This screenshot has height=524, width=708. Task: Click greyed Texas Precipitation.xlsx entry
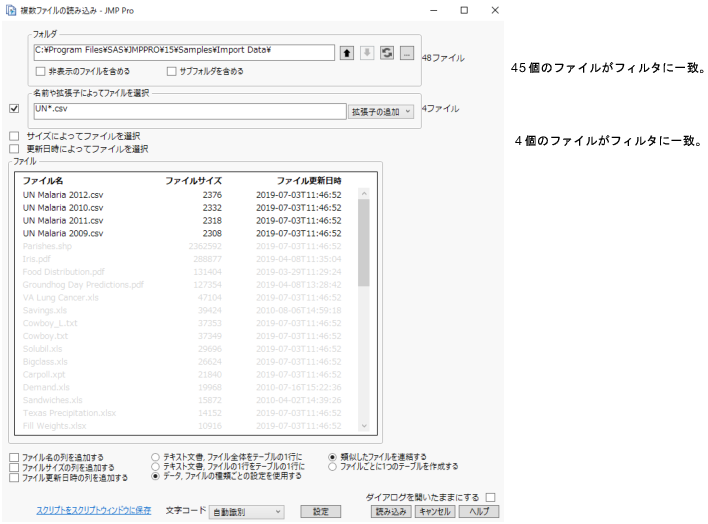(70, 413)
